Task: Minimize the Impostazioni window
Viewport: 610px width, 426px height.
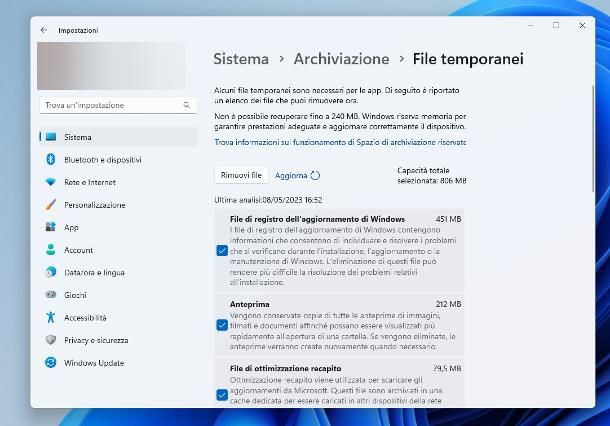Action: click(x=531, y=25)
